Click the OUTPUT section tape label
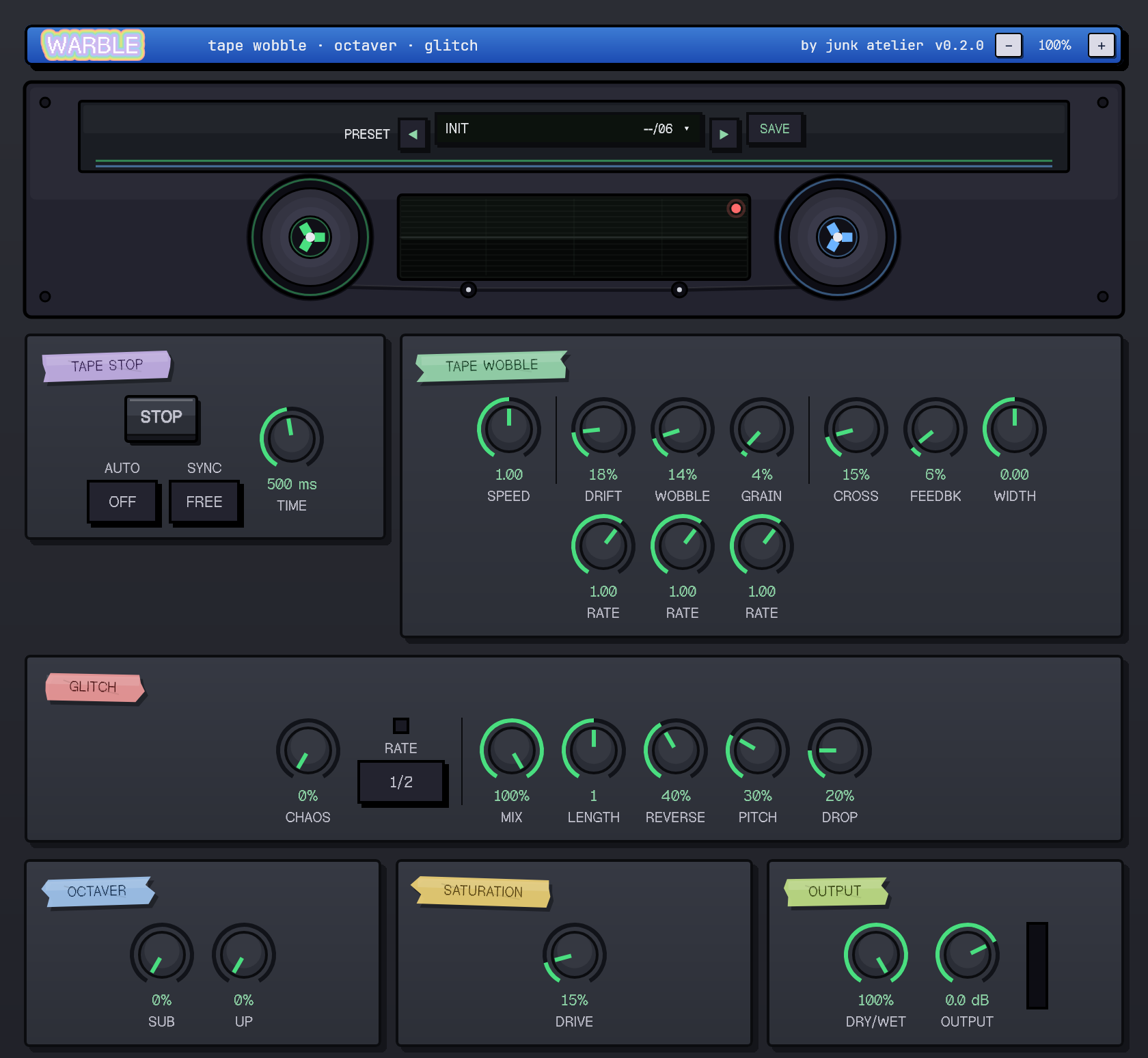This screenshot has width=1148, height=1058. coord(835,891)
